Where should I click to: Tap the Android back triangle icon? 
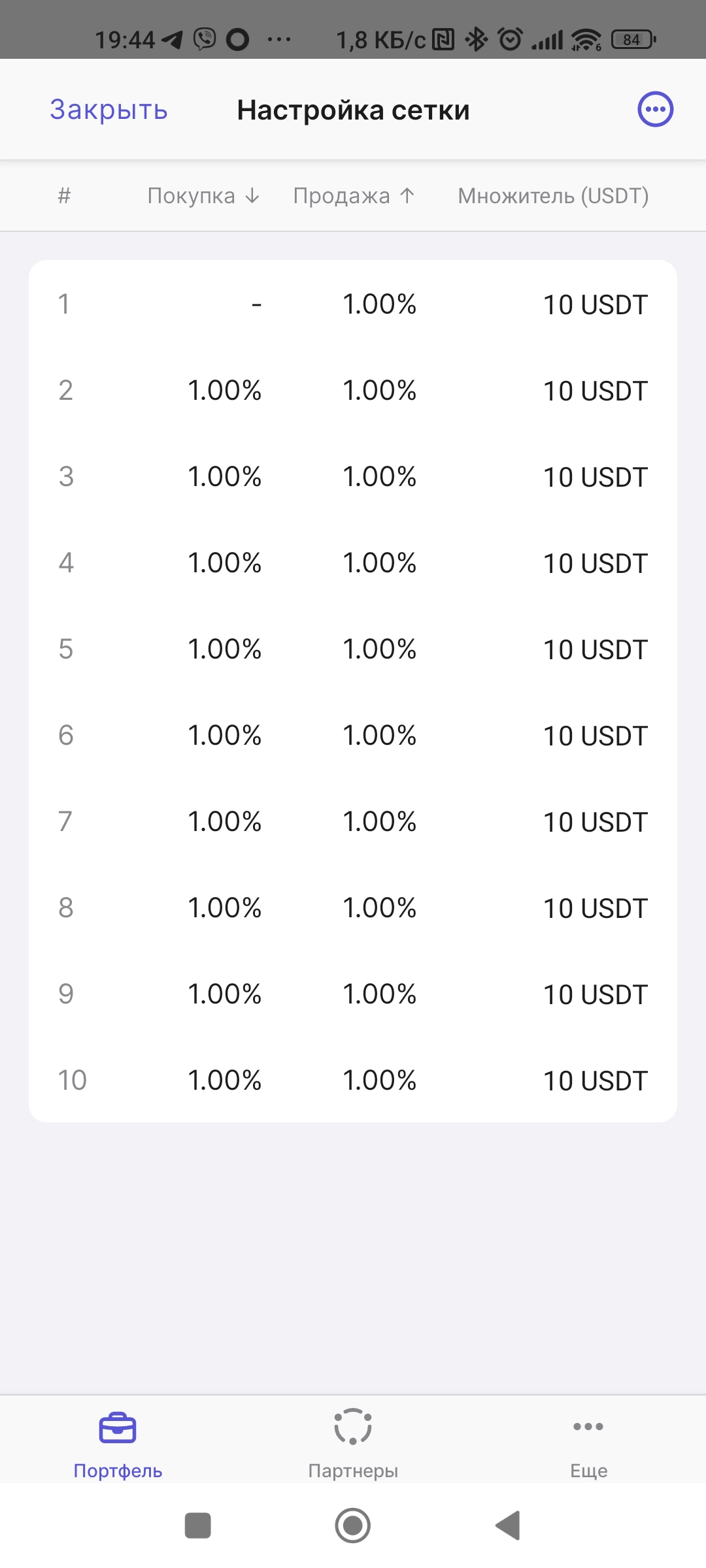[x=508, y=1526]
